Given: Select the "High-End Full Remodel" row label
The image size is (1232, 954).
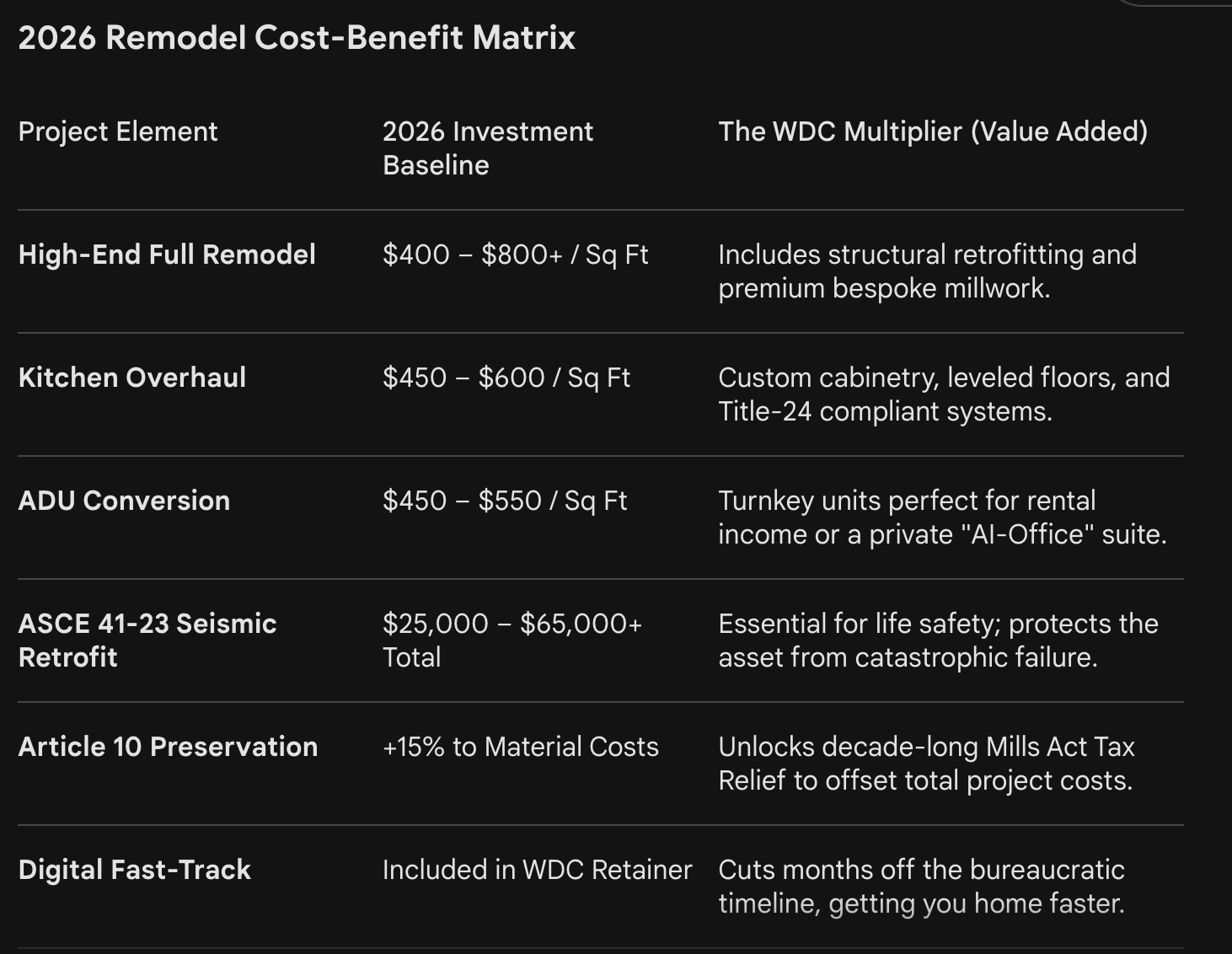Looking at the screenshot, I should pyautogui.click(x=167, y=255).
